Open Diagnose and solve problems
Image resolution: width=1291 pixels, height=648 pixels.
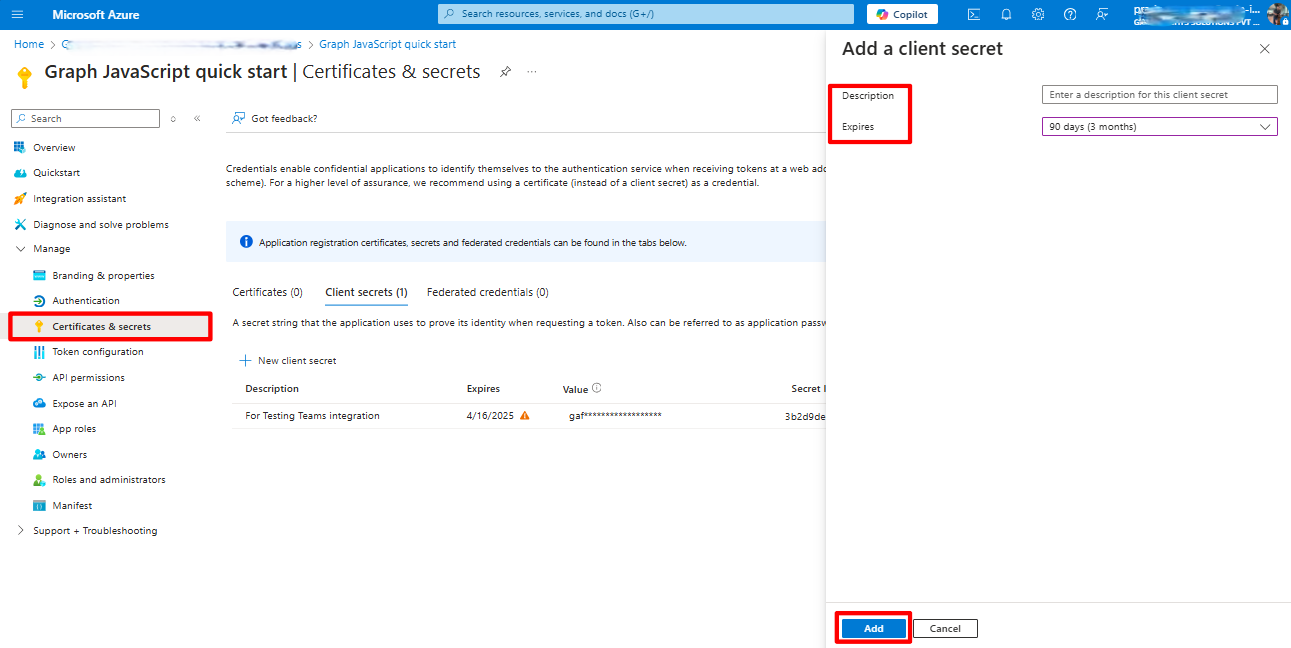click(x=100, y=224)
